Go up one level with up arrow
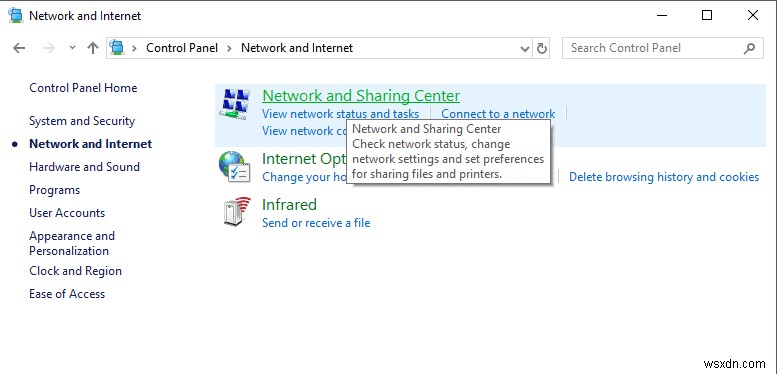The width and height of the screenshot is (777, 374). [93, 48]
